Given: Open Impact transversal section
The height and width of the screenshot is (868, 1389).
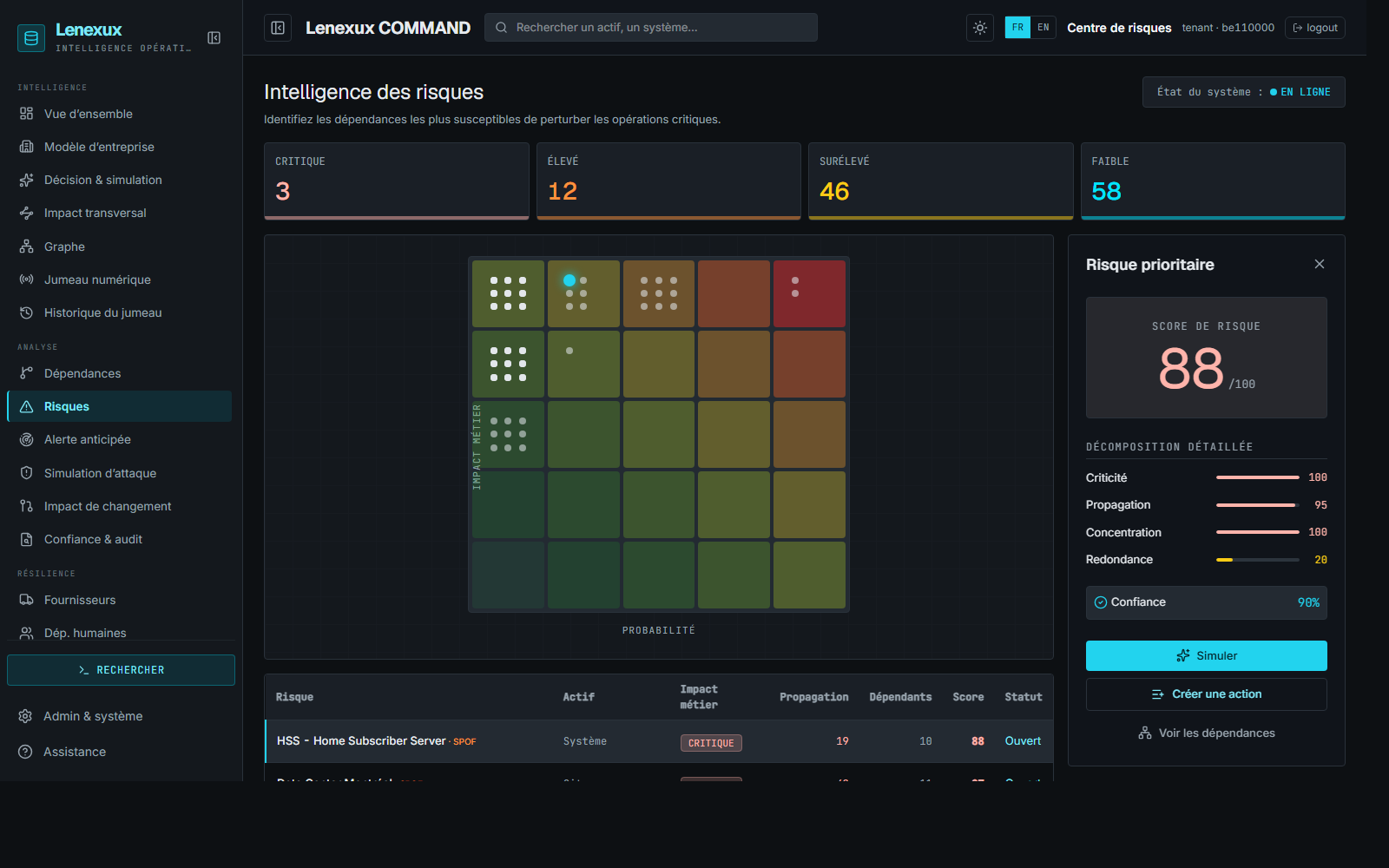Looking at the screenshot, I should pyautogui.click(x=120, y=213).
